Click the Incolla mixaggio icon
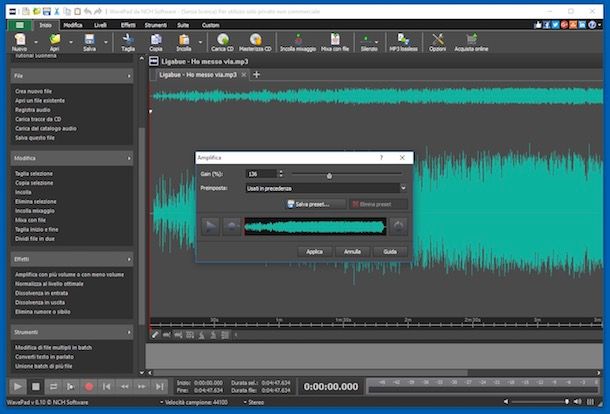The width and height of the screenshot is (610, 414). click(298, 42)
